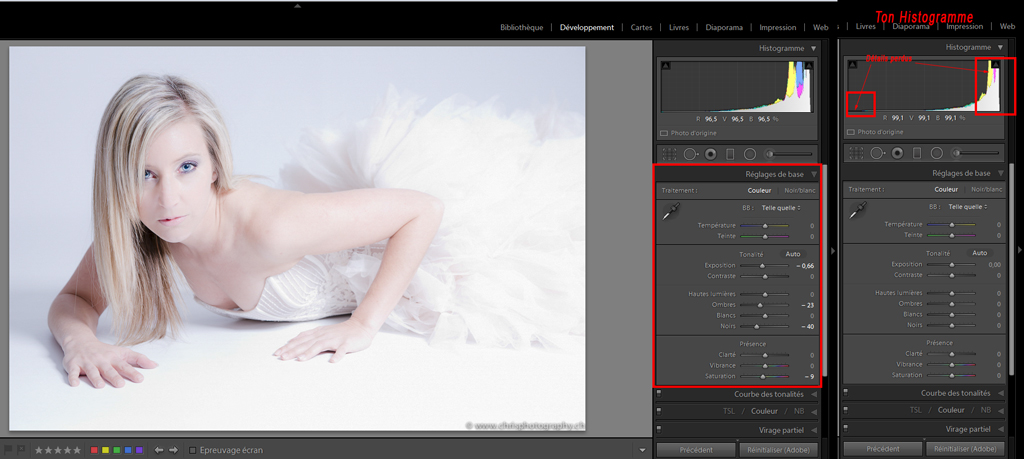Enable the Epreuvage écran checkbox

[x=193, y=450]
